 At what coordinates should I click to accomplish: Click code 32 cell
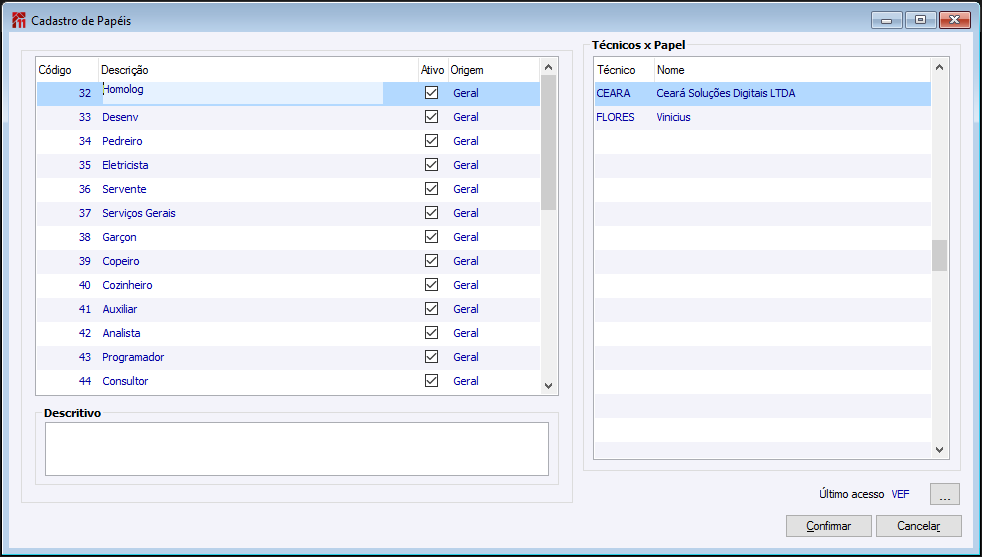(85, 93)
